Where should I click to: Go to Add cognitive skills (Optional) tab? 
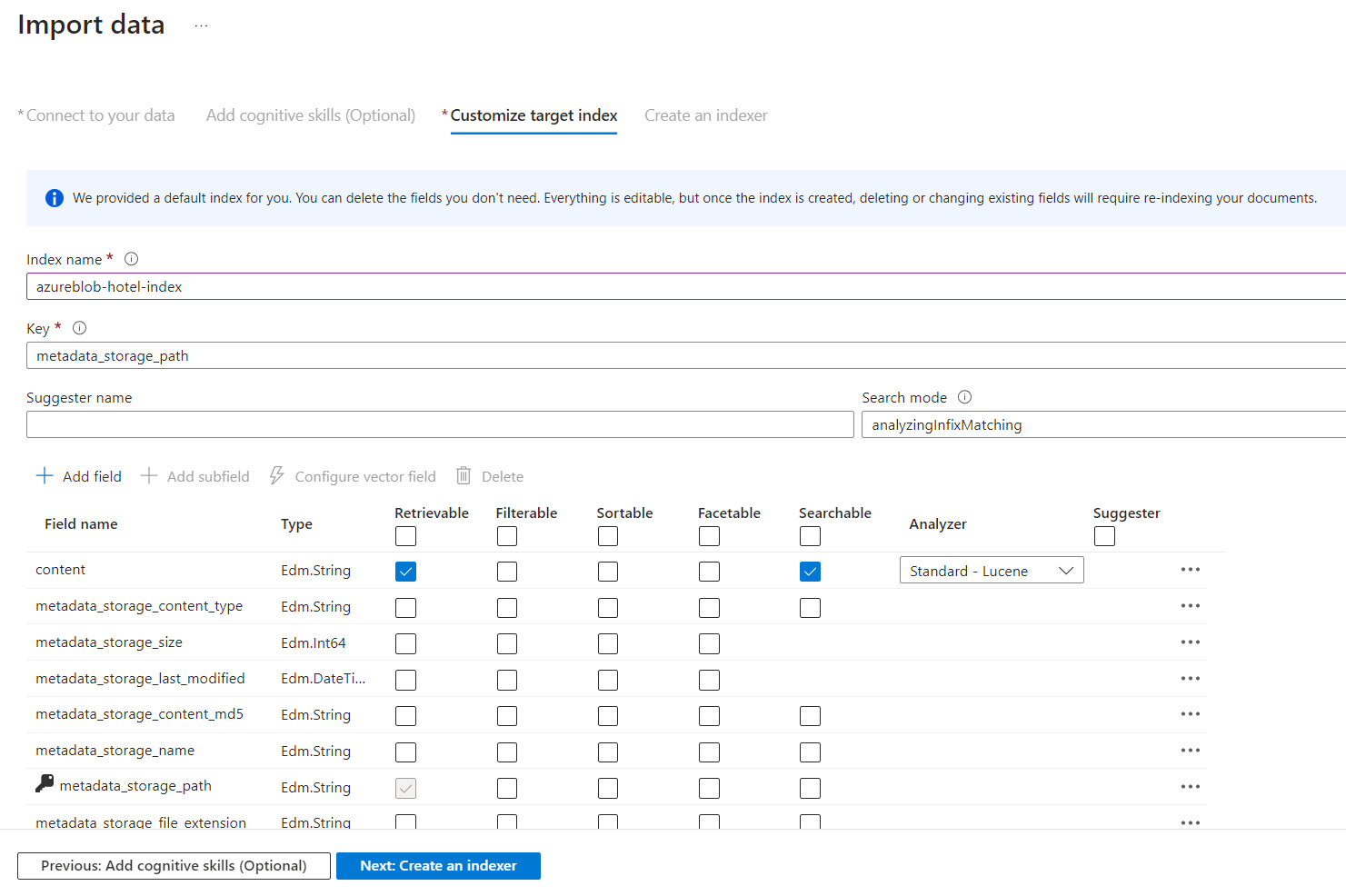[310, 115]
